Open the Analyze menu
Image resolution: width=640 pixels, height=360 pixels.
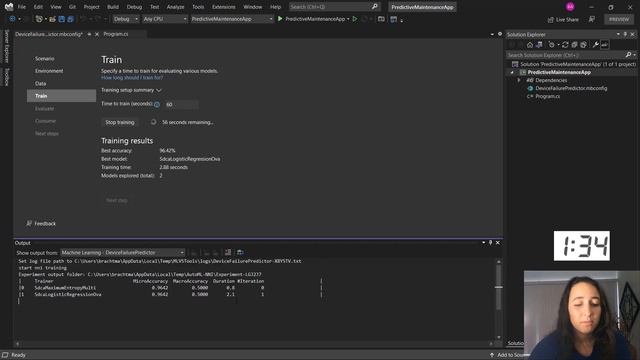tap(175, 7)
